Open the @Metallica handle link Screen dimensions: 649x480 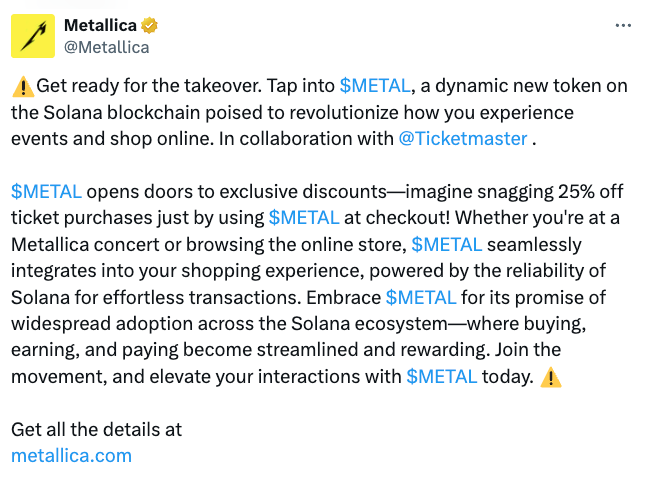click(x=106, y=48)
